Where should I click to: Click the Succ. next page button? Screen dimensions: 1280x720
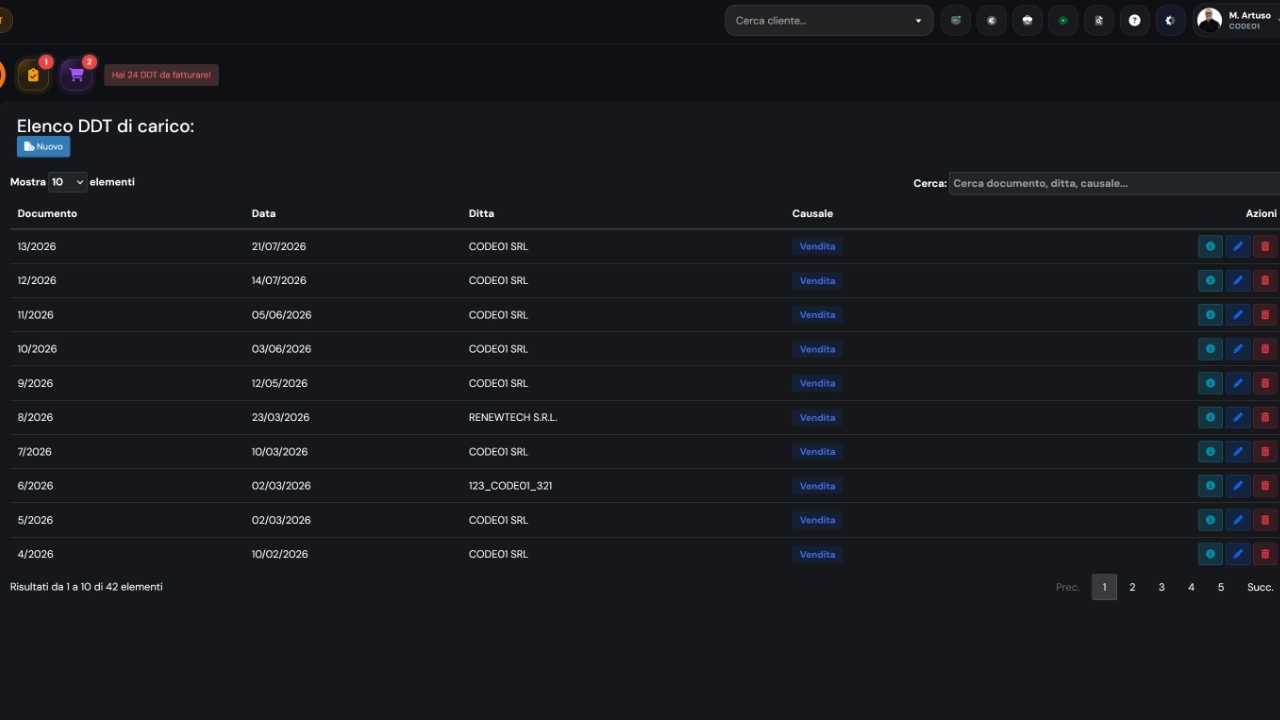click(1260, 587)
